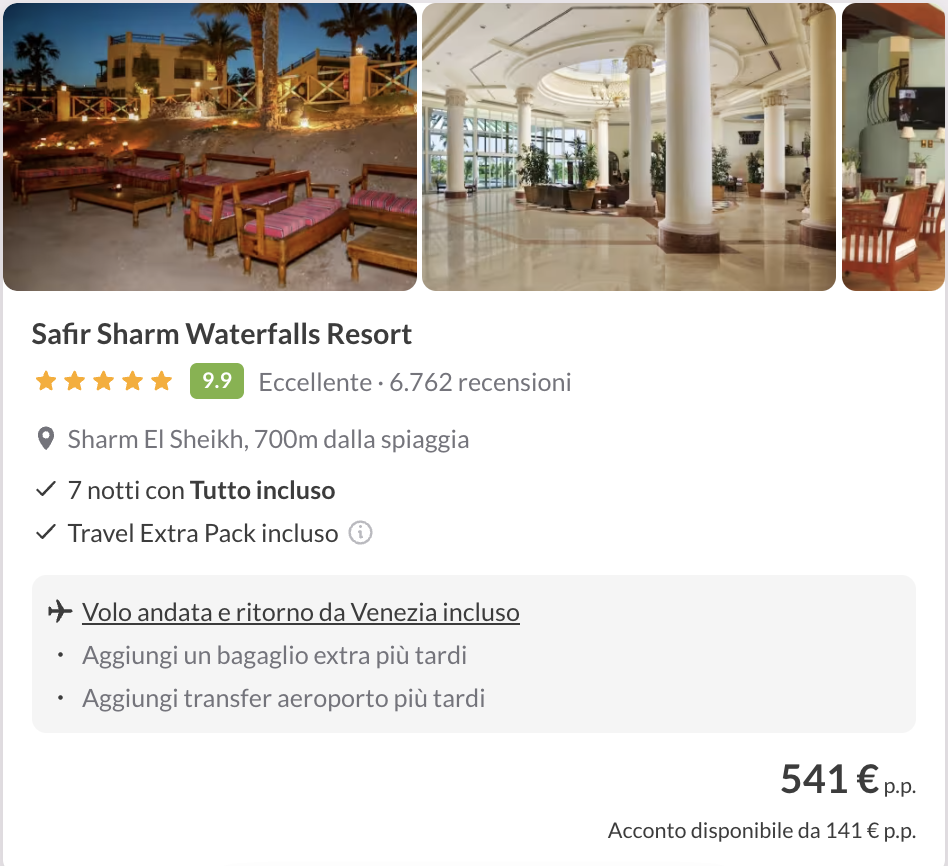Click the first rating star
948x866 pixels.
[46, 381]
